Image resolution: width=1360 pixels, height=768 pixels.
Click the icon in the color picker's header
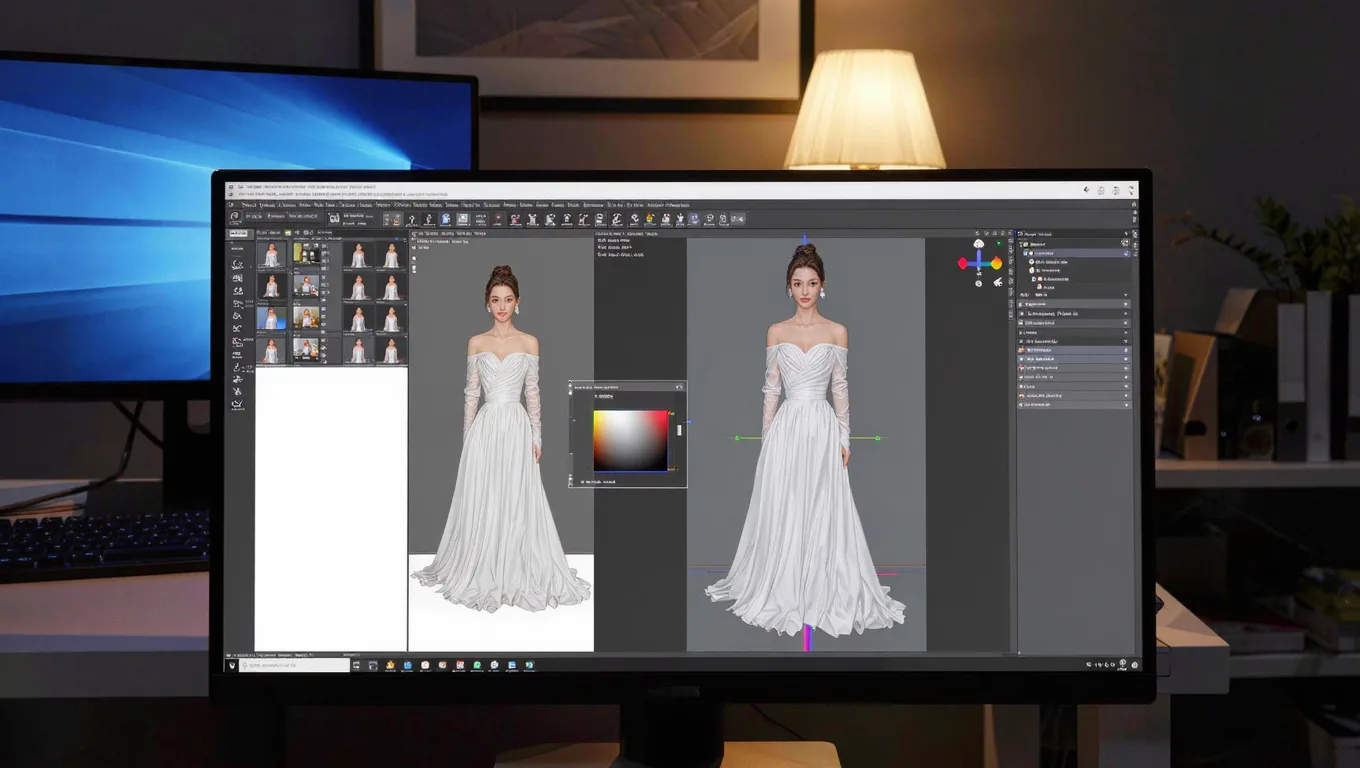tap(679, 385)
